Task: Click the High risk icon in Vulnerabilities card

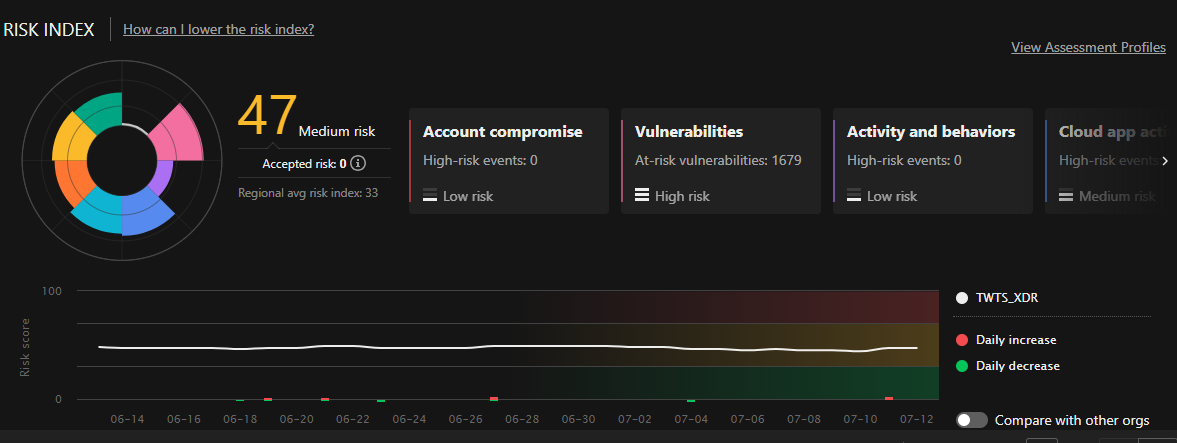Action: pyautogui.click(x=642, y=196)
